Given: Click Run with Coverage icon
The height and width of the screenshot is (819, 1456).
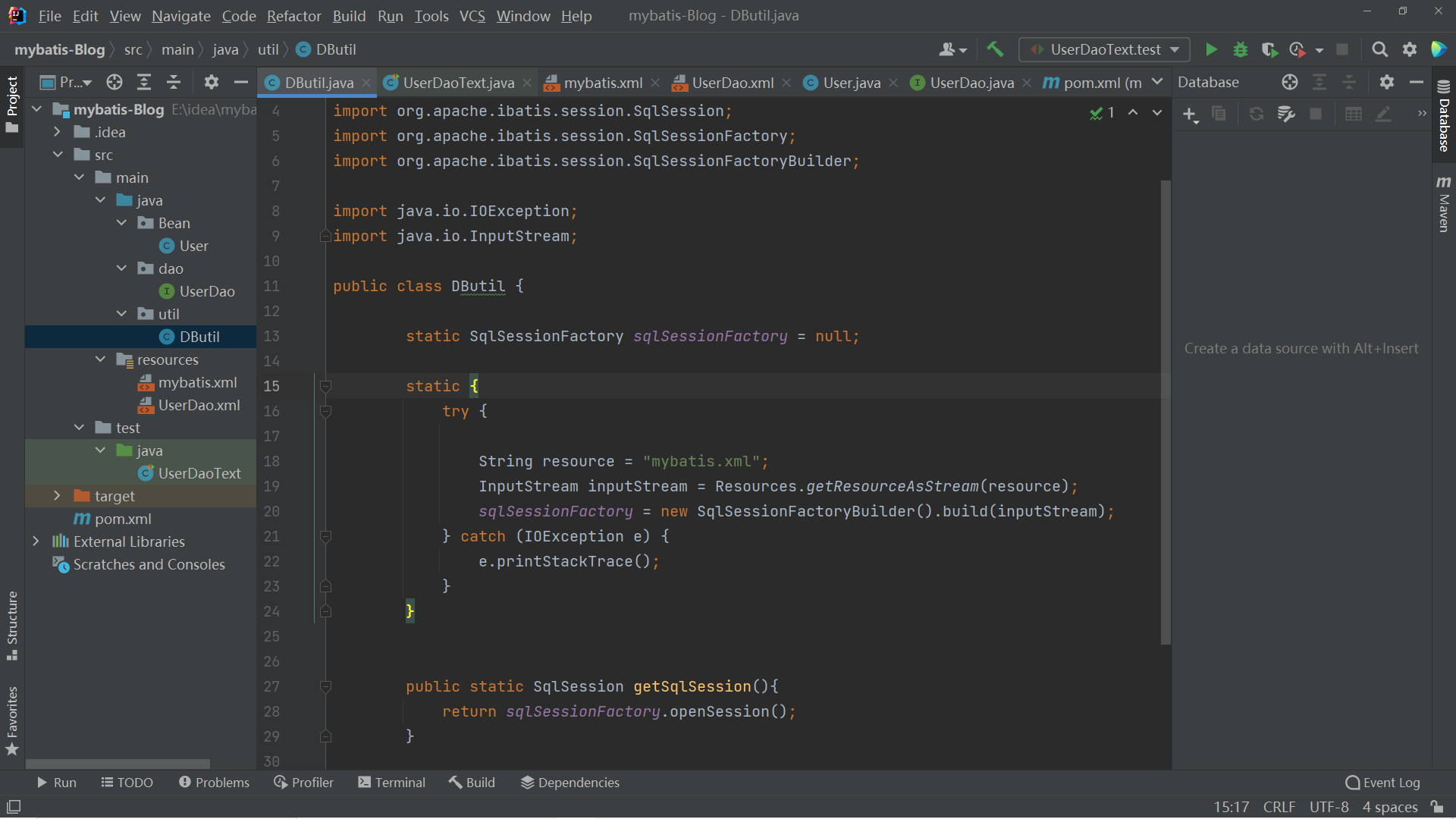Looking at the screenshot, I should click(x=1269, y=50).
